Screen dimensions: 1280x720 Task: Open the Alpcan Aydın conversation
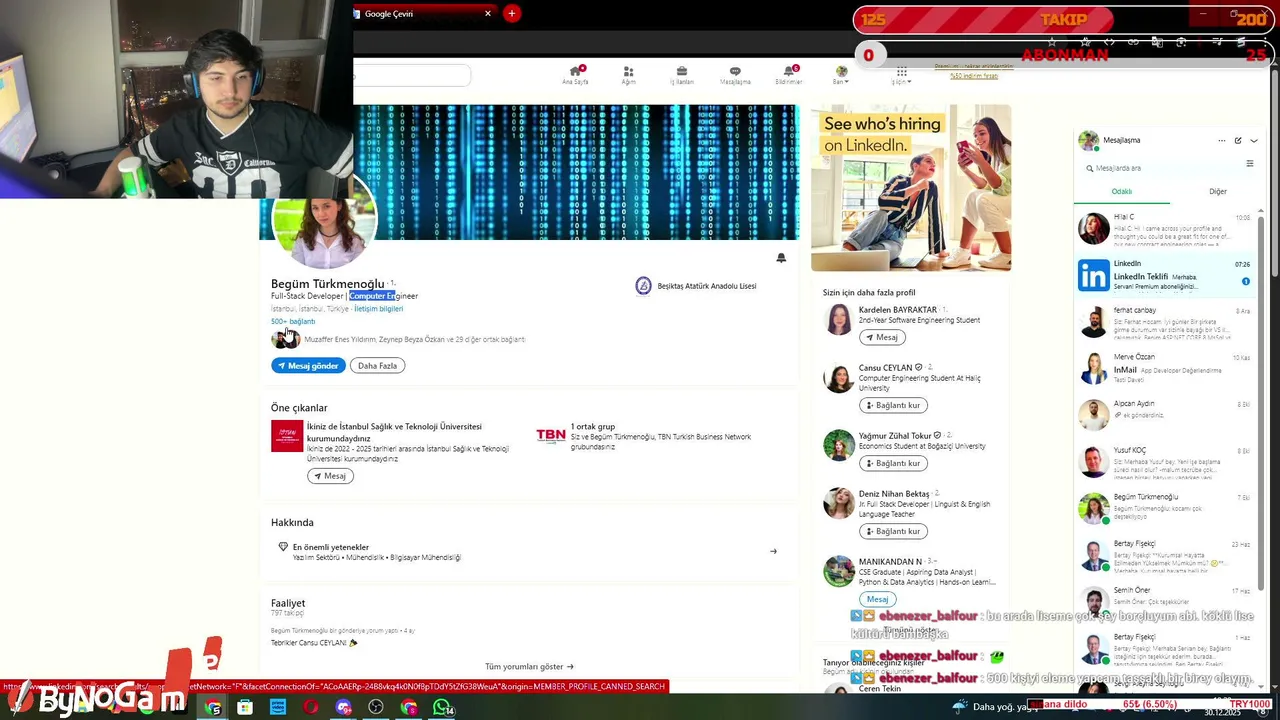click(x=1165, y=415)
